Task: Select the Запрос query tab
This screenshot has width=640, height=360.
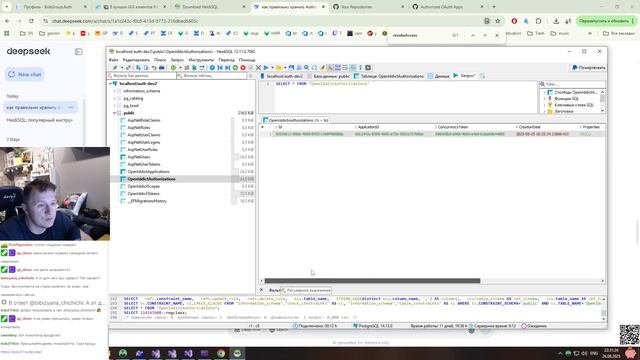Action: tap(464, 76)
